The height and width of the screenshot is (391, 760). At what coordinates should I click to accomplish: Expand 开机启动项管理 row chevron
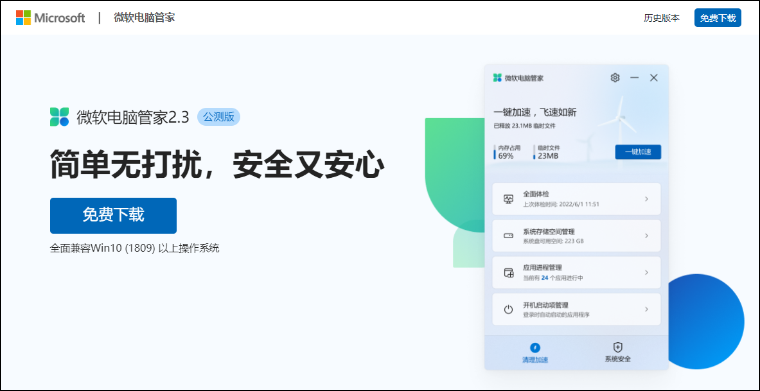[x=647, y=309]
